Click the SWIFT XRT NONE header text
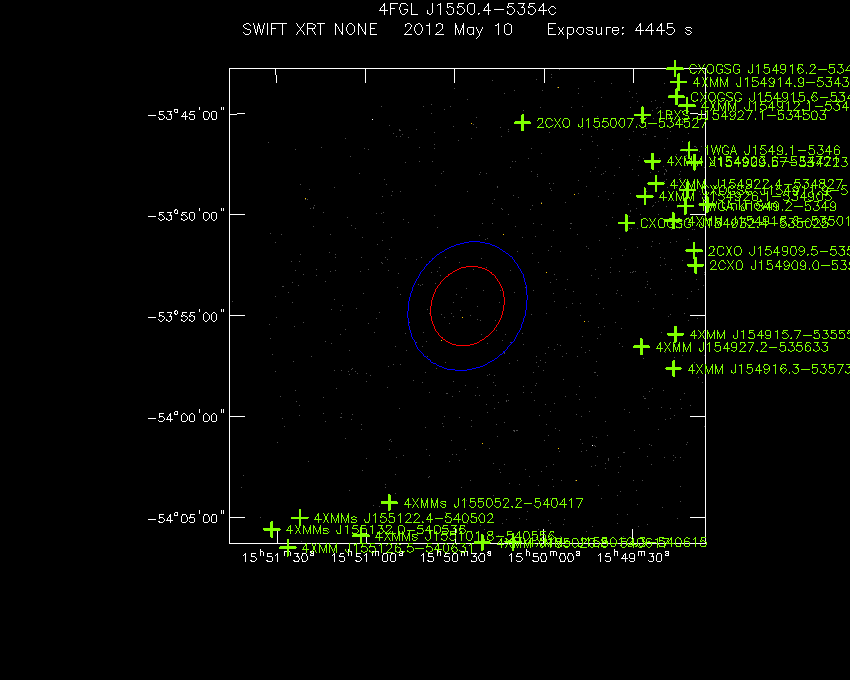The width and height of the screenshot is (850, 680). tap(310, 29)
